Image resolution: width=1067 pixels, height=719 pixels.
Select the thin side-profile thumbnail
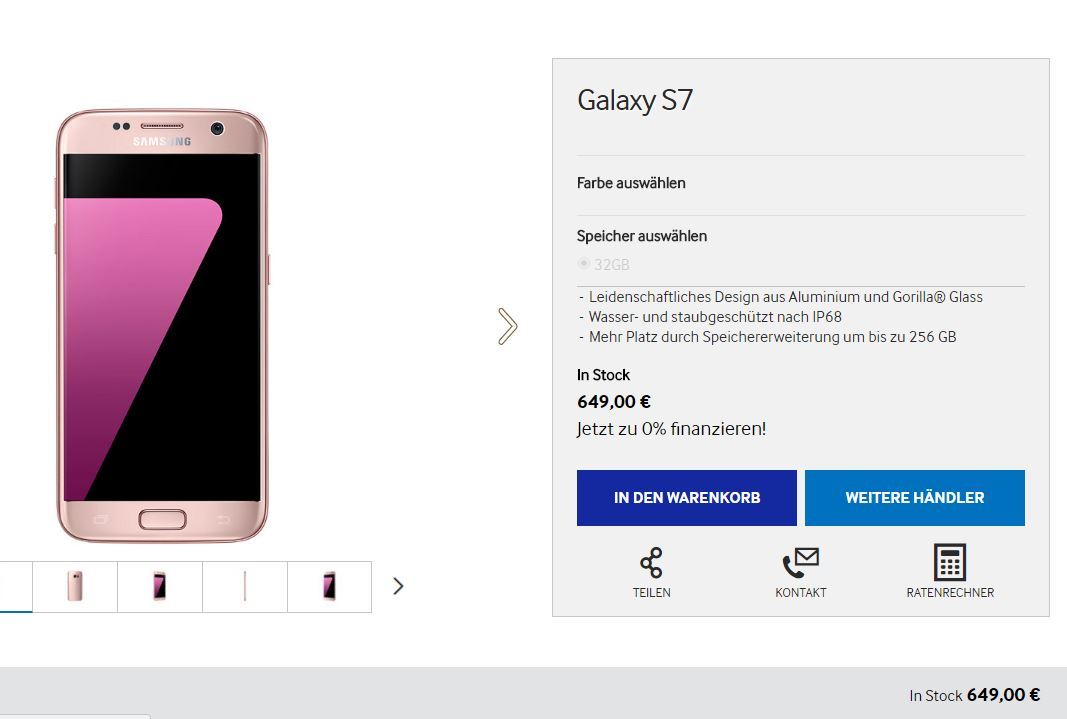tap(245, 586)
